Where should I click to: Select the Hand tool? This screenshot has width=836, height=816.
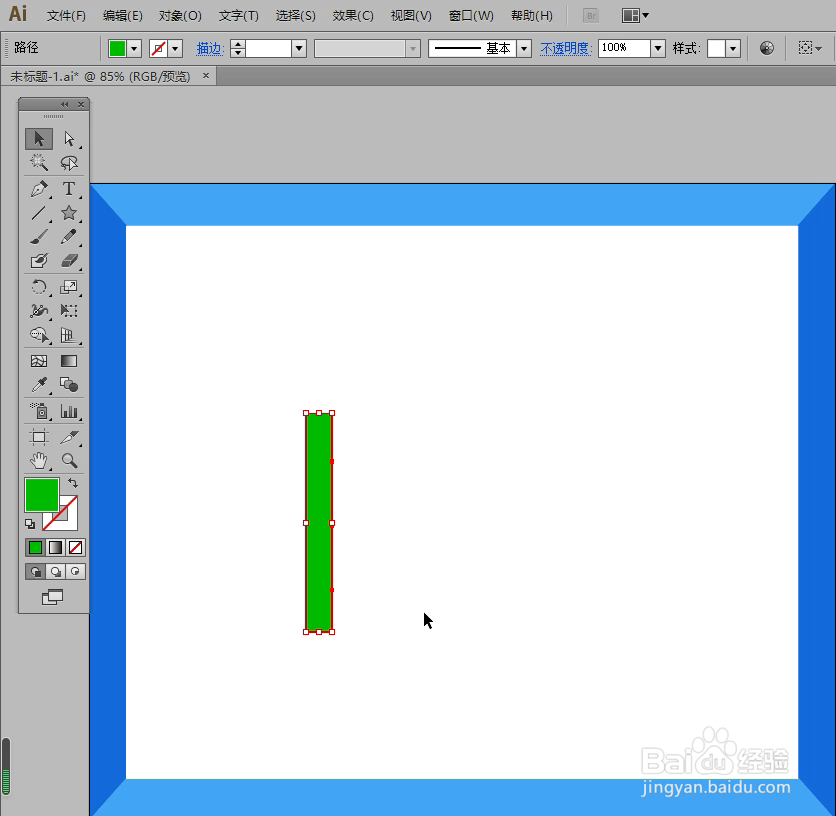39,460
